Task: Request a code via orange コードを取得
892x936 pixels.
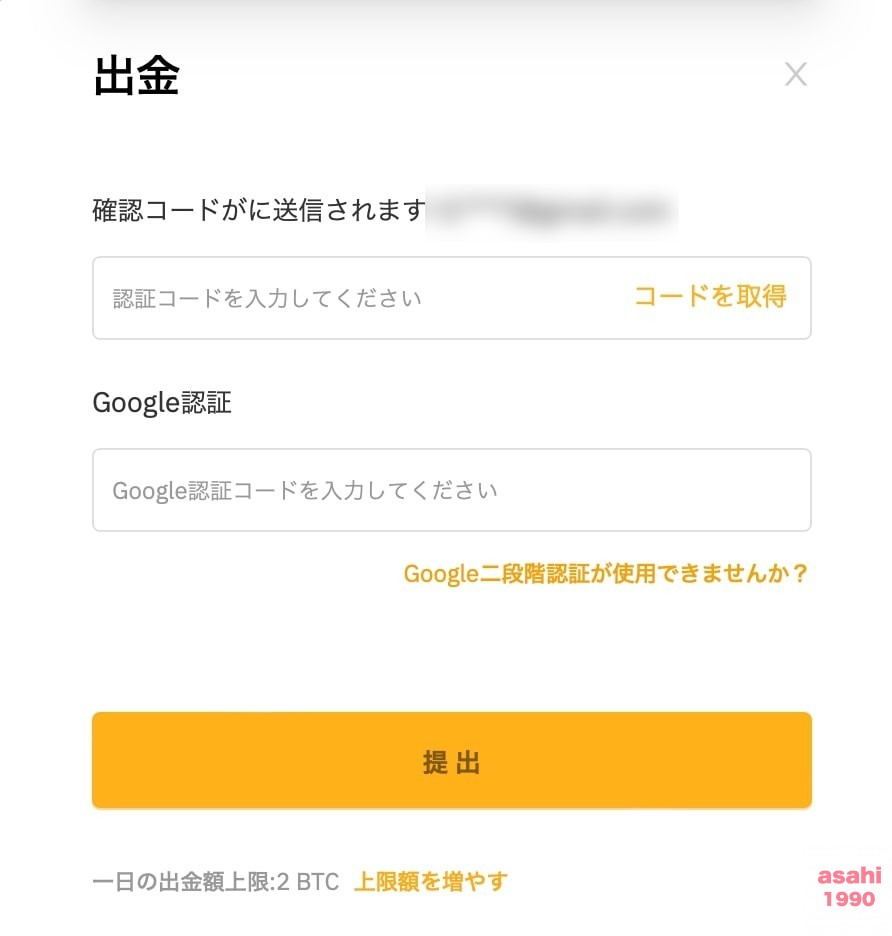Action: [x=709, y=296]
